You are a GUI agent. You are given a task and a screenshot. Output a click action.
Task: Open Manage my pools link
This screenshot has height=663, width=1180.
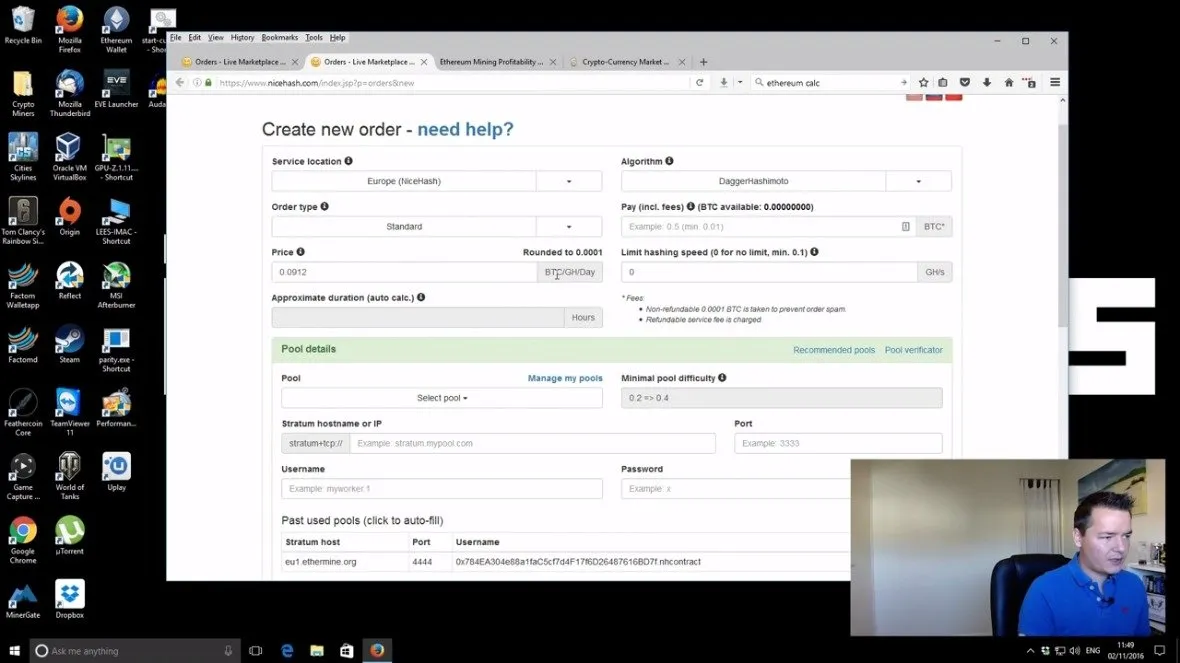(565, 378)
